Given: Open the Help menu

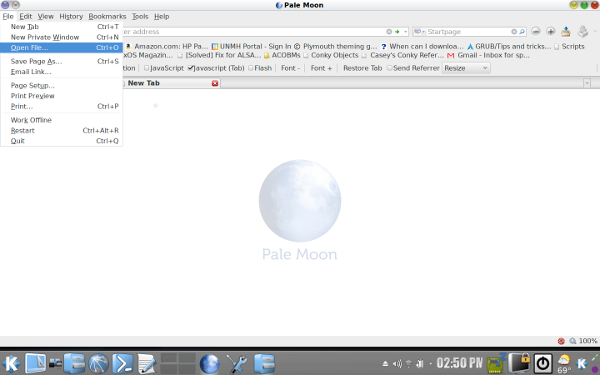Looking at the screenshot, I should [161, 16].
